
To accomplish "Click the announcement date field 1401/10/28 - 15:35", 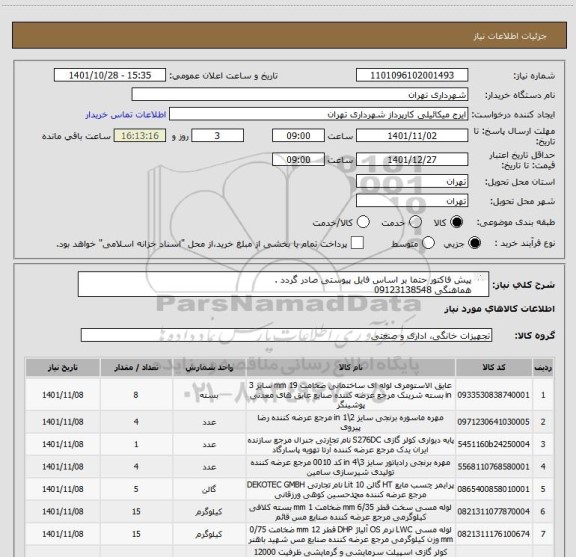I will [x=110, y=75].
